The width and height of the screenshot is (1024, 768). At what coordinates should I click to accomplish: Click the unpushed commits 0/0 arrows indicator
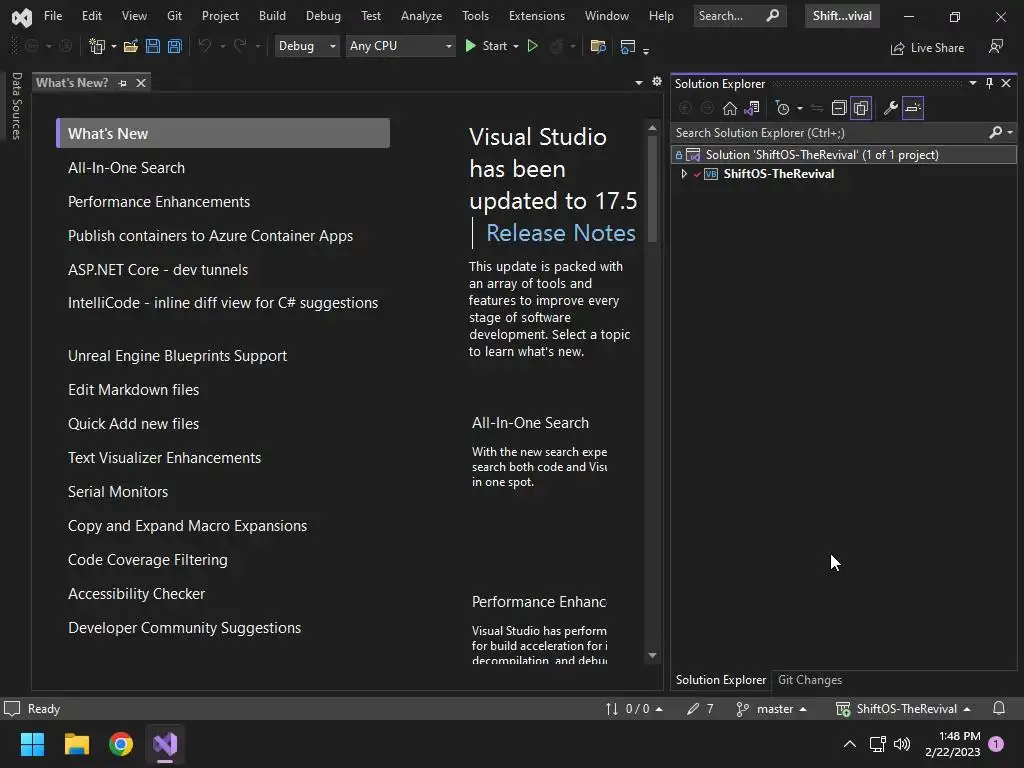click(633, 709)
